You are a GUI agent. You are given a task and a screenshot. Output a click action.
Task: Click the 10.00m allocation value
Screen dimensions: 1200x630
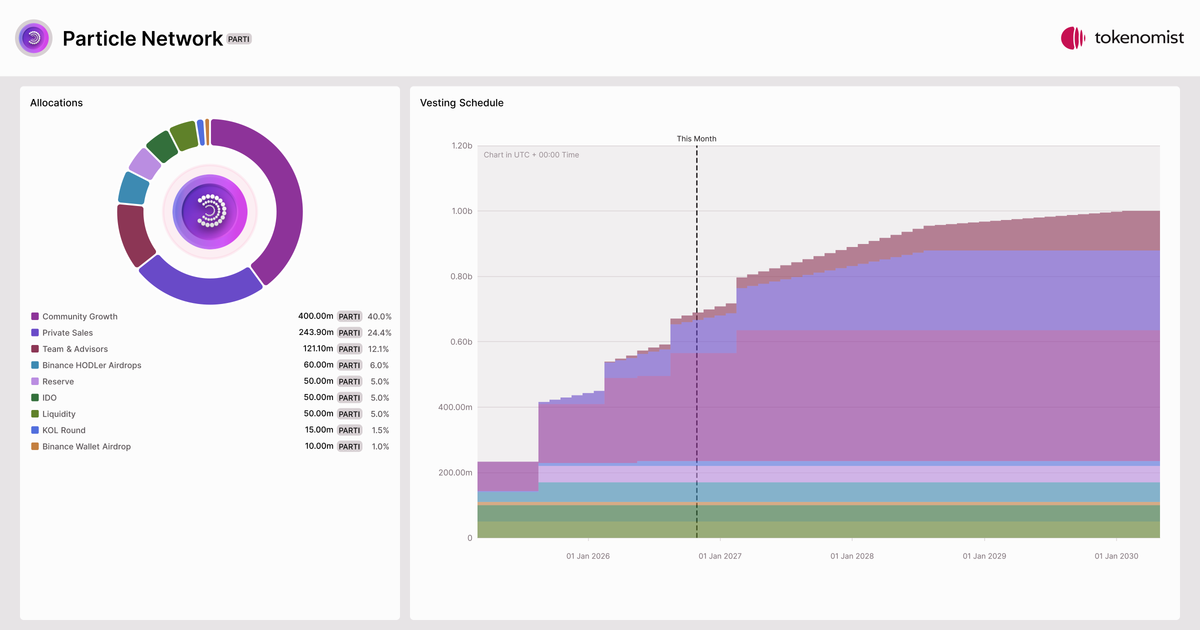click(x=318, y=446)
